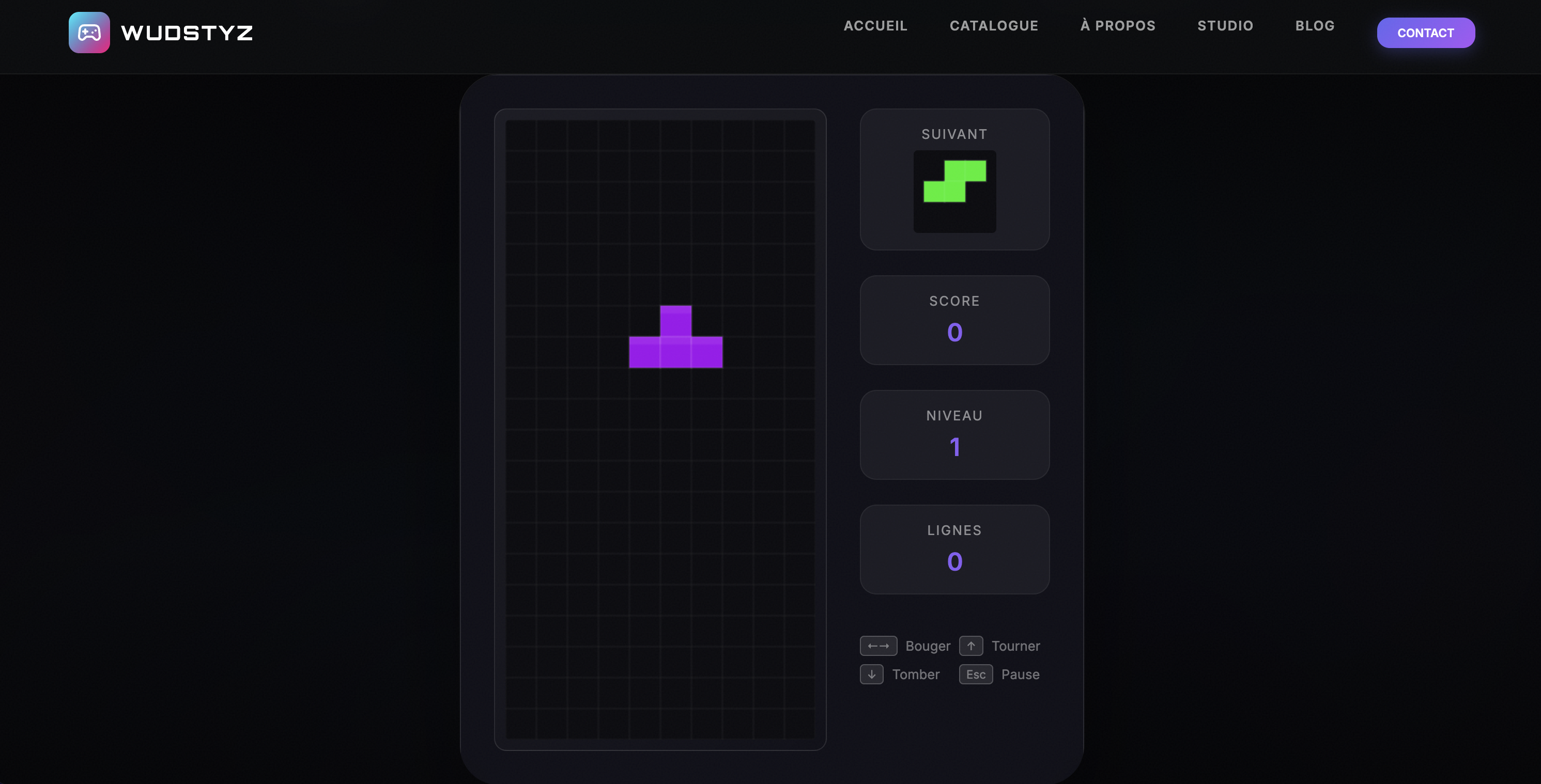This screenshot has width=1541, height=784.
Task: Click the Suivant panel heading
Action: coord(954,135)
